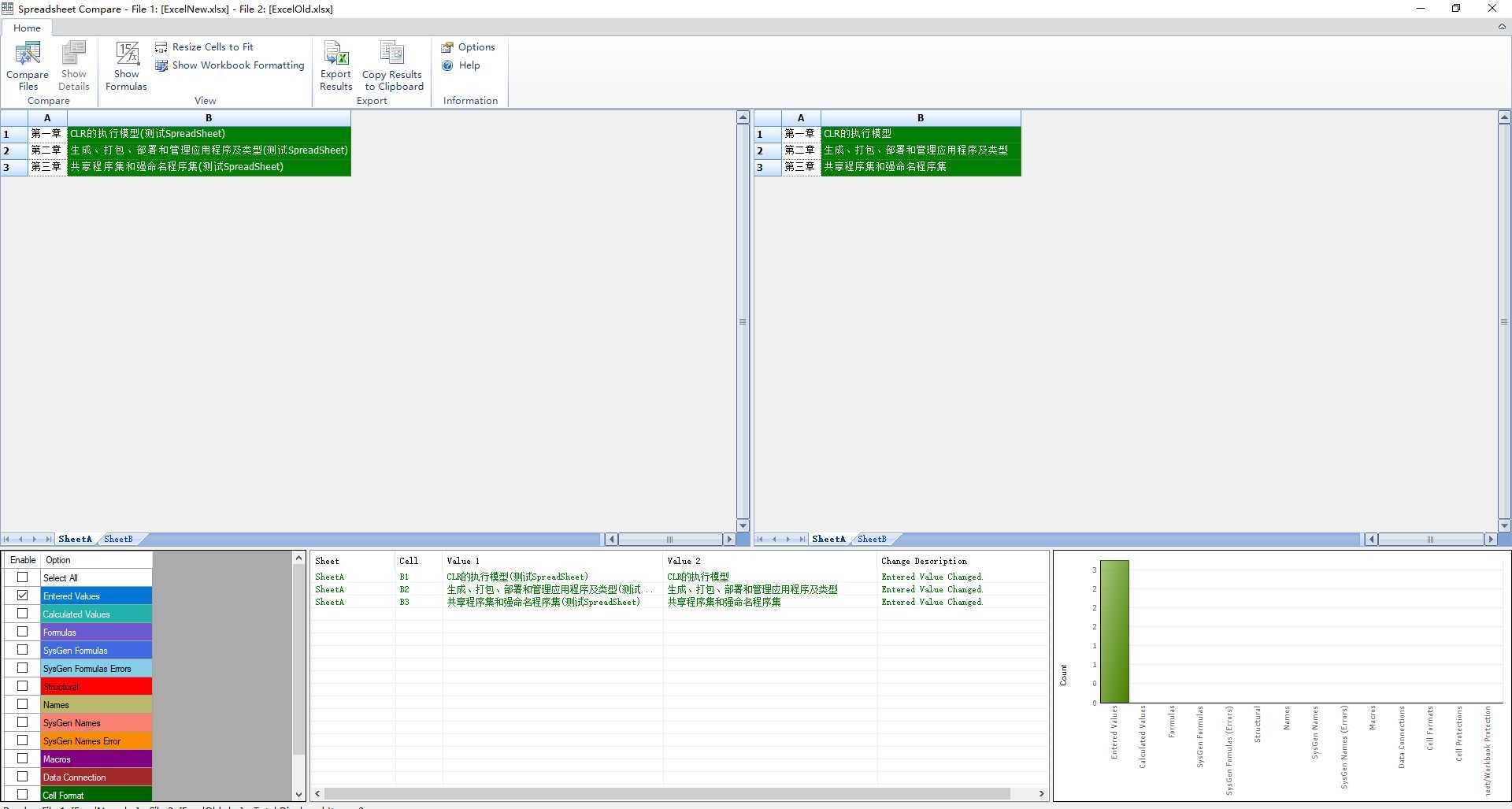Enable Show Workbook Formatting
The height and width of the screenshot is (809, 1512).
[x=230, y=65]
